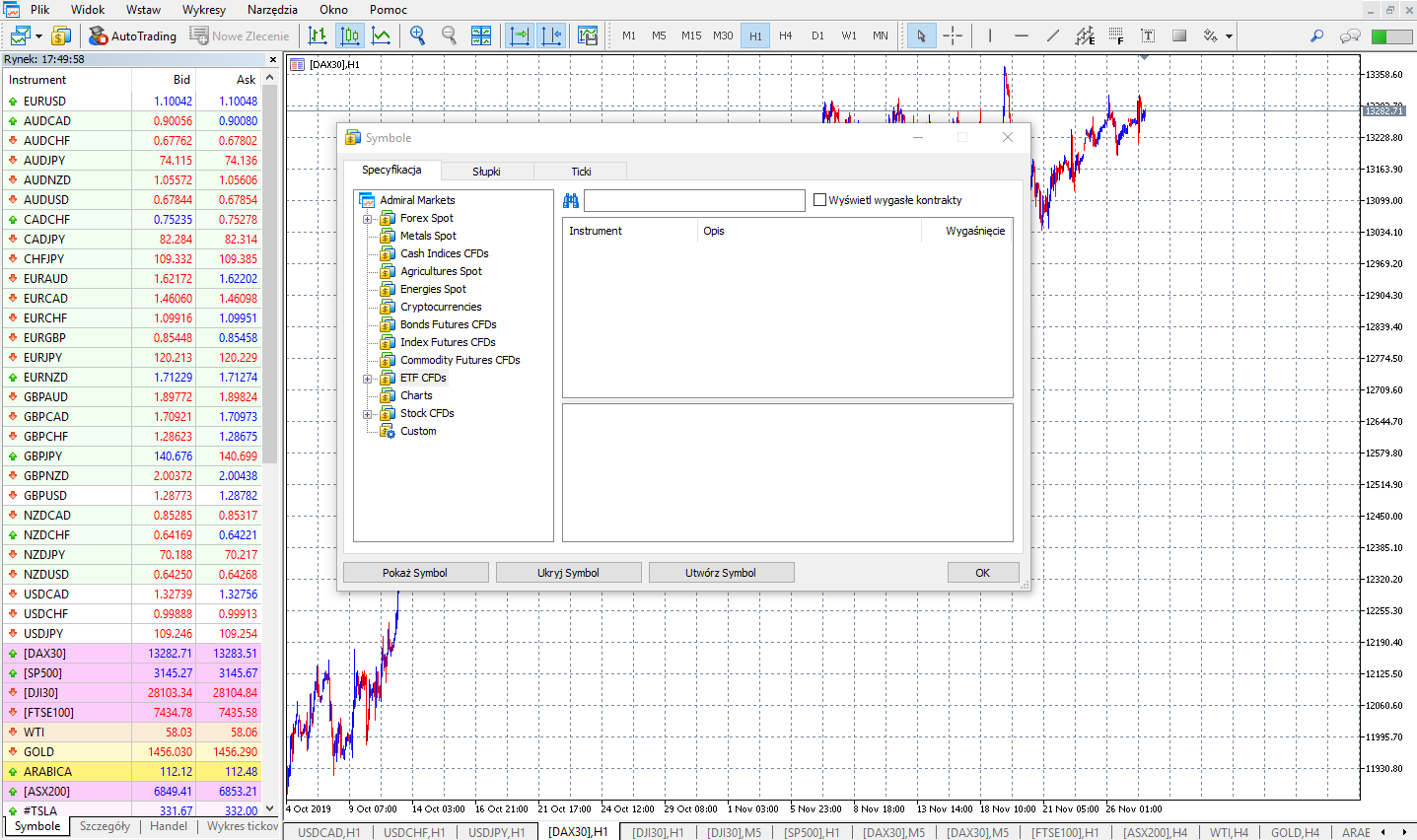This screenshot has height=840, width=1417.
Task: Select the Custom symbols folder
Action: [x=418, y=431]
